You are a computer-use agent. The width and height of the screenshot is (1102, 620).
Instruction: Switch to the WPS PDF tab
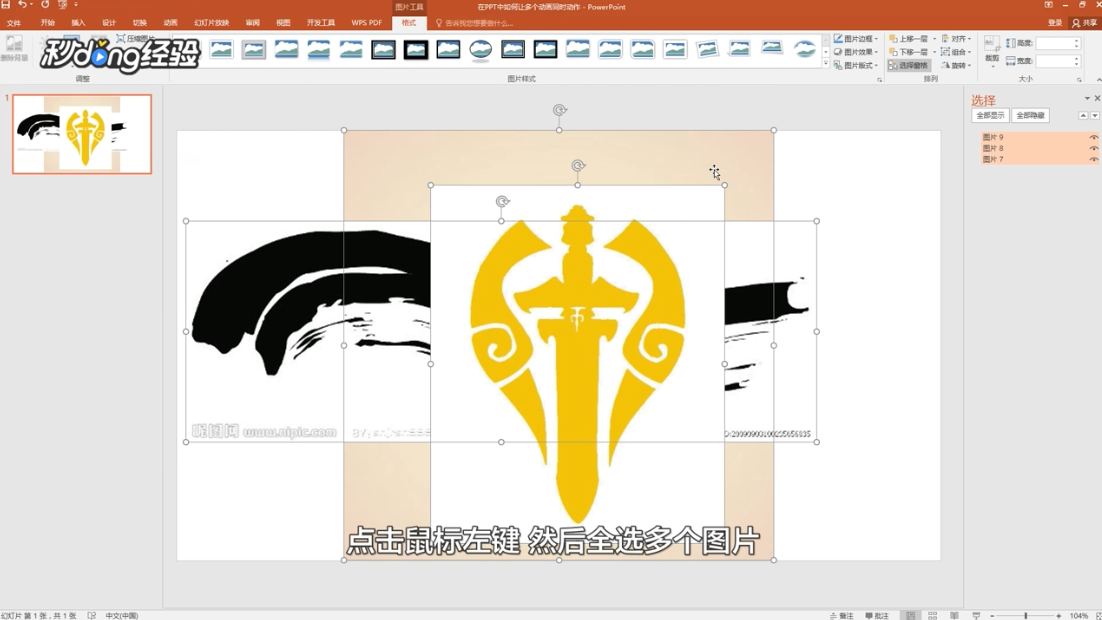(x=366, y=23)
